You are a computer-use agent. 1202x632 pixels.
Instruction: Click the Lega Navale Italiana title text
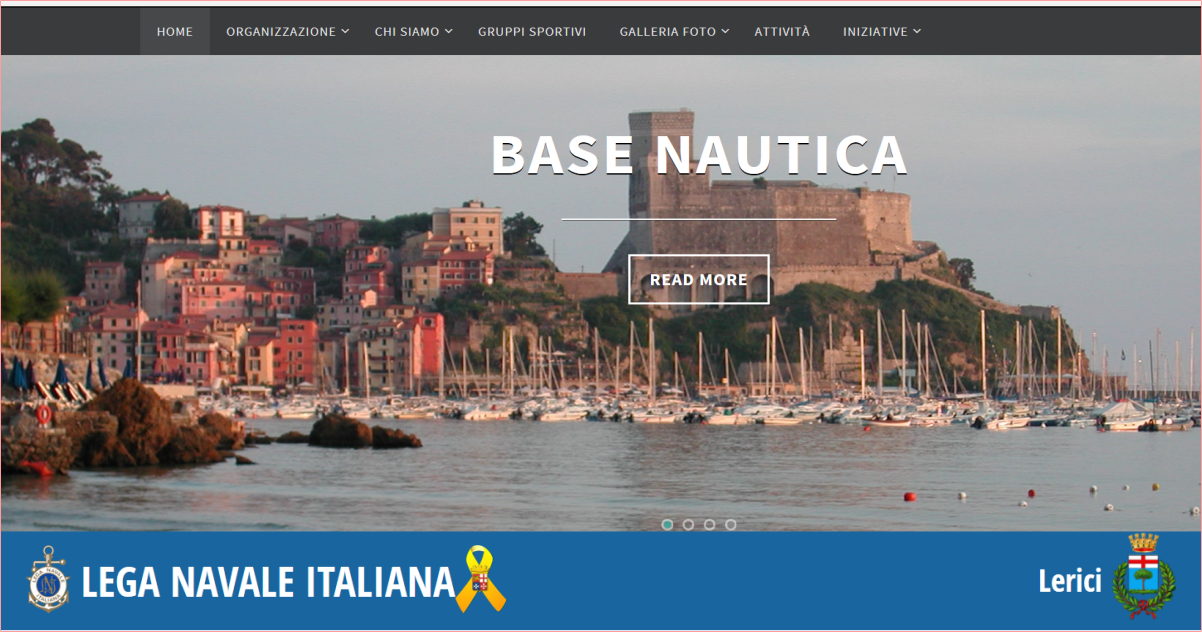coord(268,582)
